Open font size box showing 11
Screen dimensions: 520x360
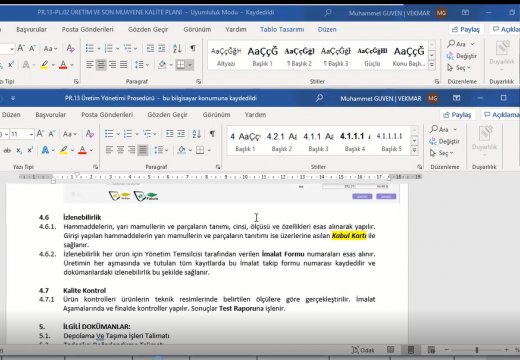point(21,134)
